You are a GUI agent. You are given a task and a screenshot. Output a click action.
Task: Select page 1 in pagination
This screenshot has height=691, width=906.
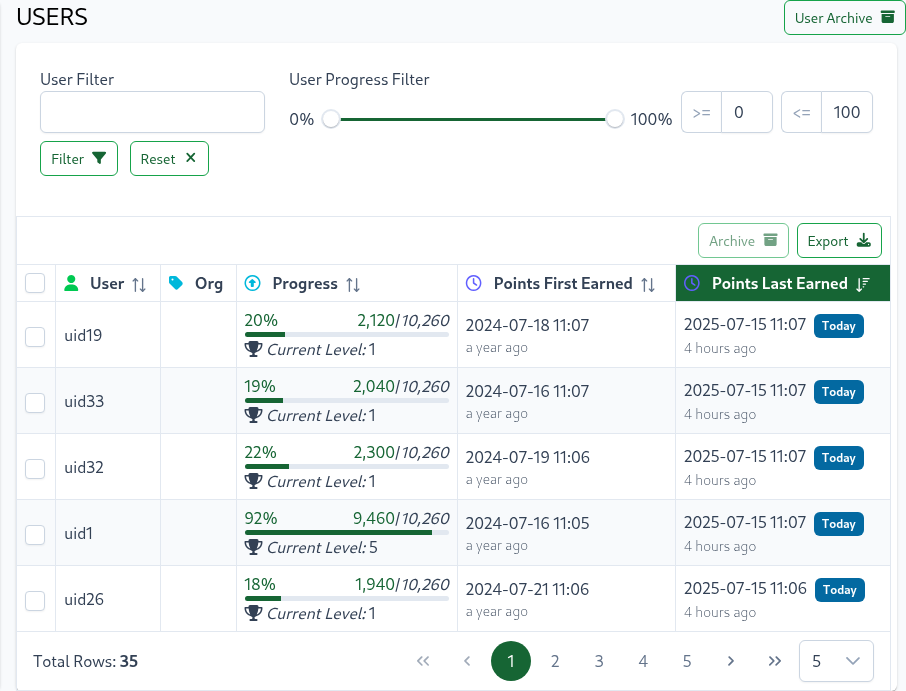tap(511, 661)
